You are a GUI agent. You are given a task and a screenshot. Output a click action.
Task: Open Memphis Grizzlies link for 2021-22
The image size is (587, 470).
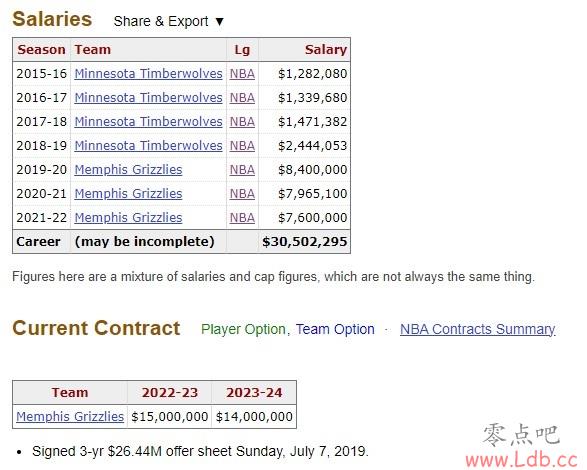click(x=128, y=218)
